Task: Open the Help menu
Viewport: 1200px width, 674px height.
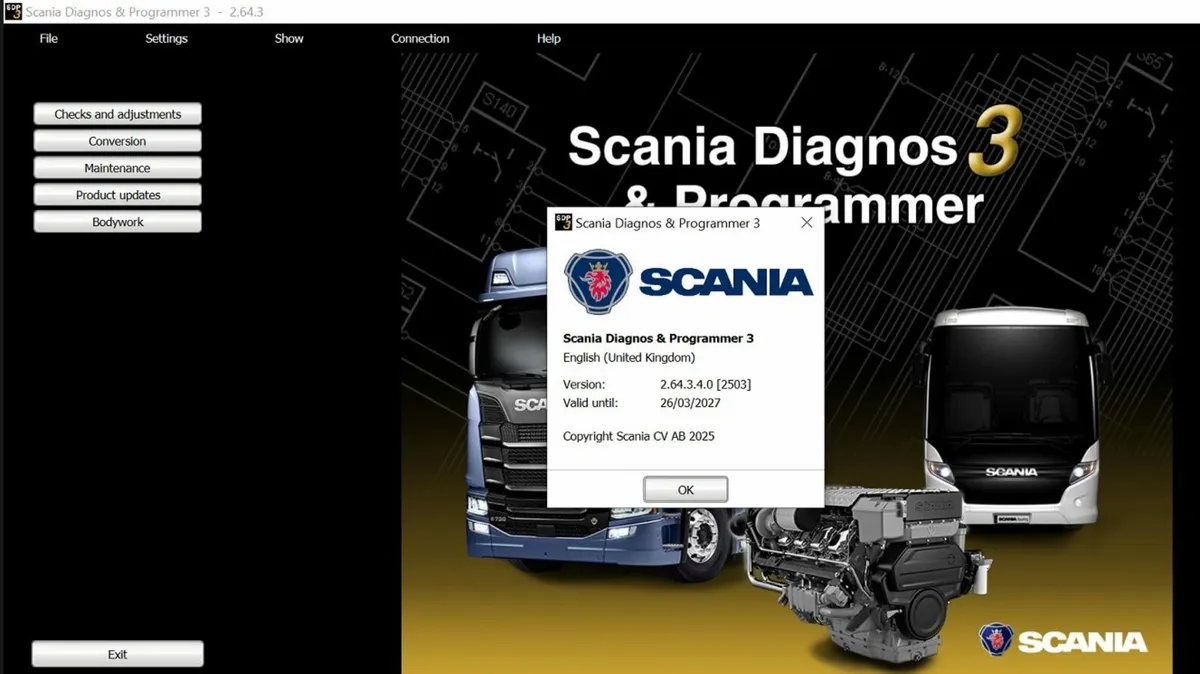Action: (x=548, y=38)
